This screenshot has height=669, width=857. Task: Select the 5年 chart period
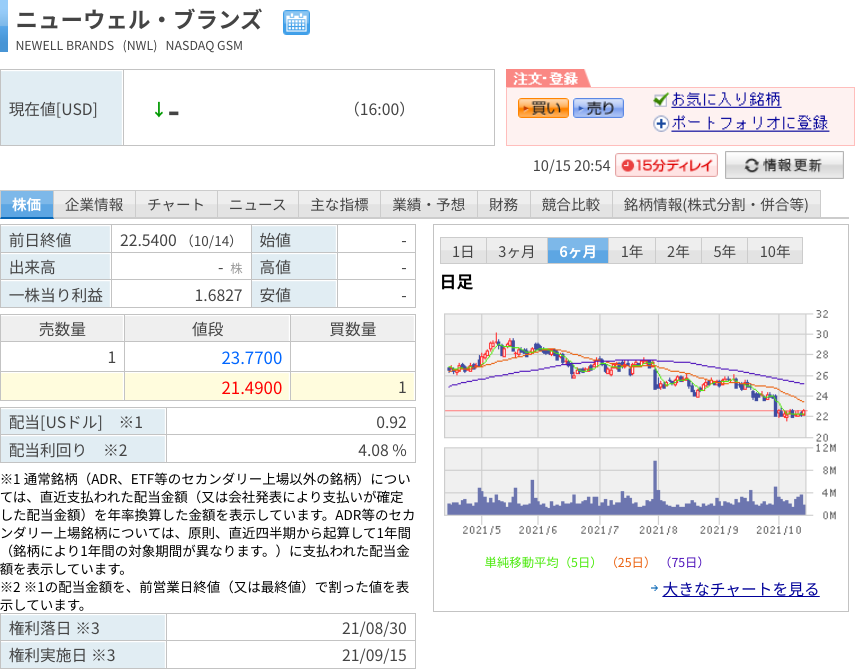[x=724, y=251]
